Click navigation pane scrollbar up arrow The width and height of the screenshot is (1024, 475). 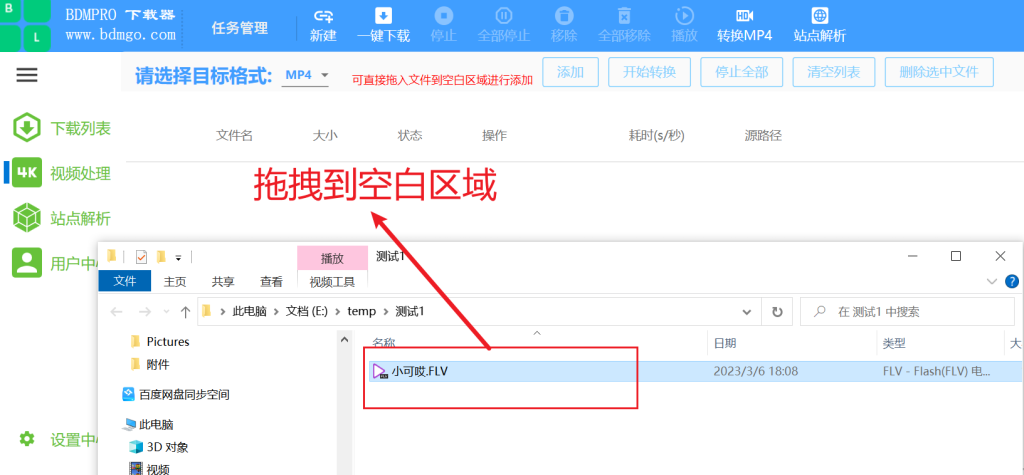[345, 338]
